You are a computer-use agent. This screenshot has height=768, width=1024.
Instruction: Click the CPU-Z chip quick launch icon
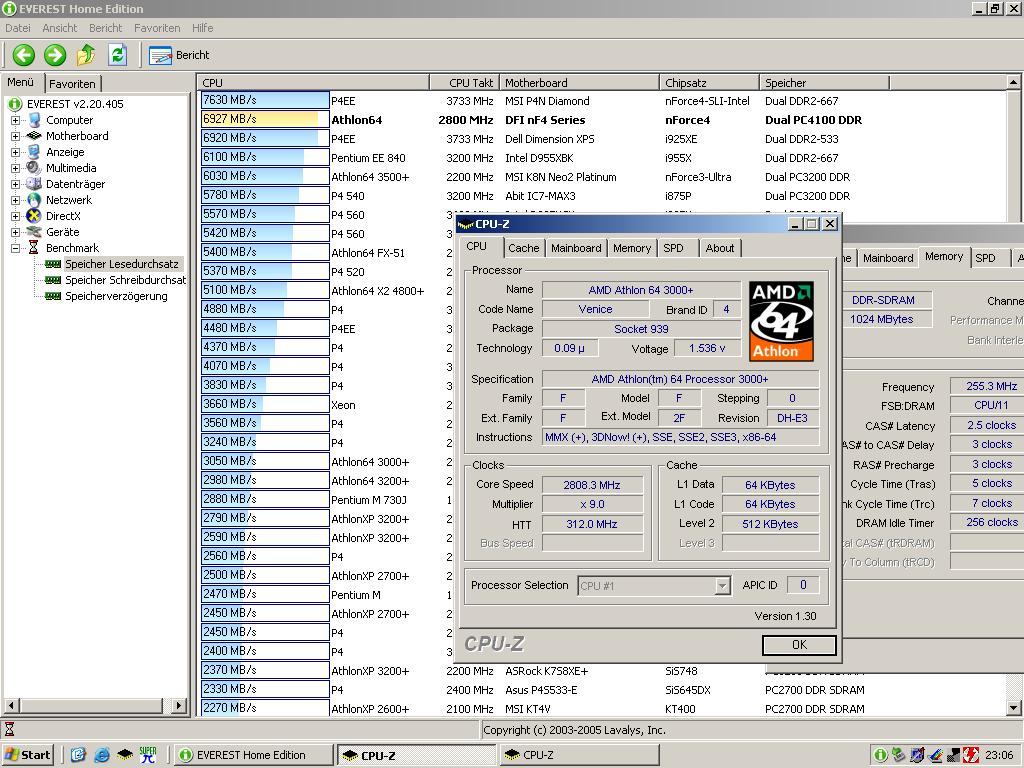coord(125,755)
